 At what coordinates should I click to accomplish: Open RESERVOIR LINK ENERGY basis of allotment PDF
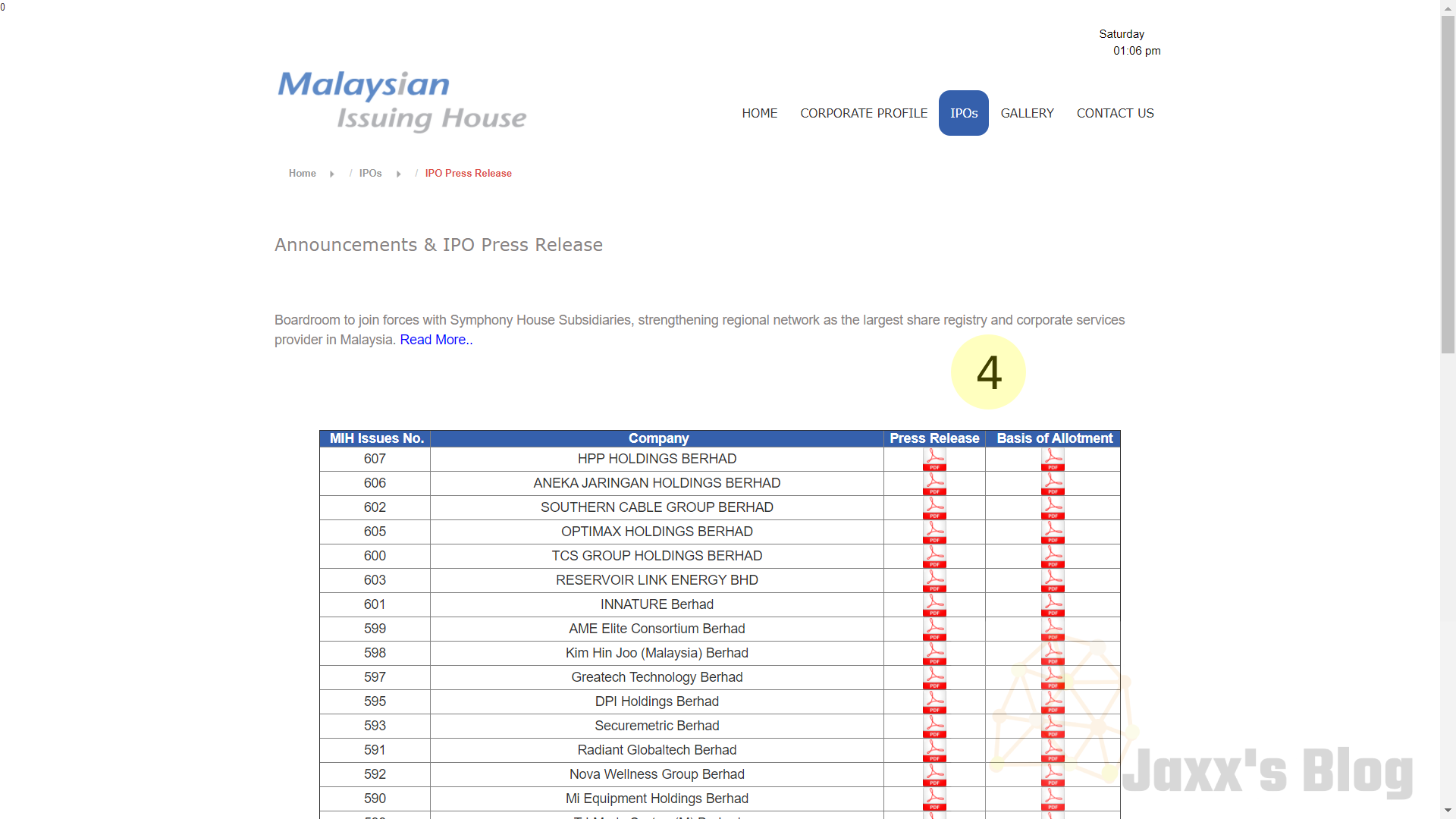(1054, 580)
